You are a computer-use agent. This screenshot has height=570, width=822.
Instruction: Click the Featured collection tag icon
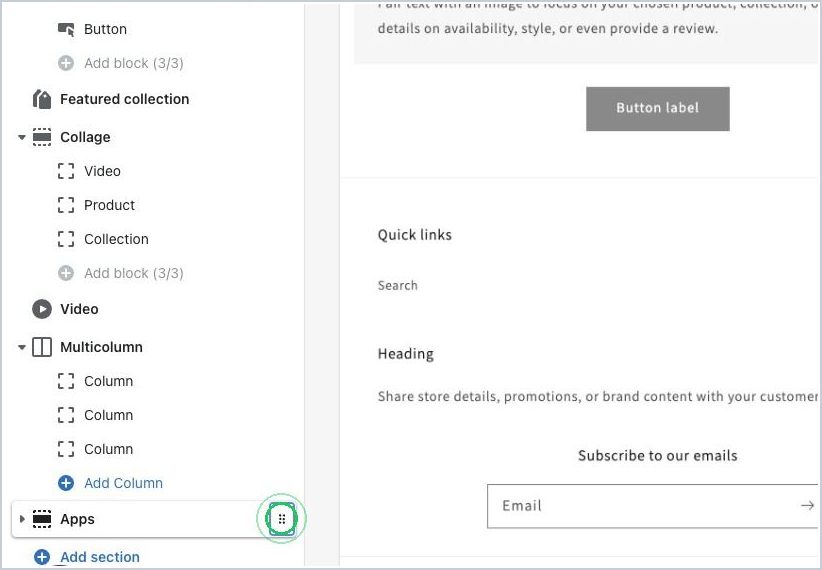pyautogui.click(x=42, y=99)
